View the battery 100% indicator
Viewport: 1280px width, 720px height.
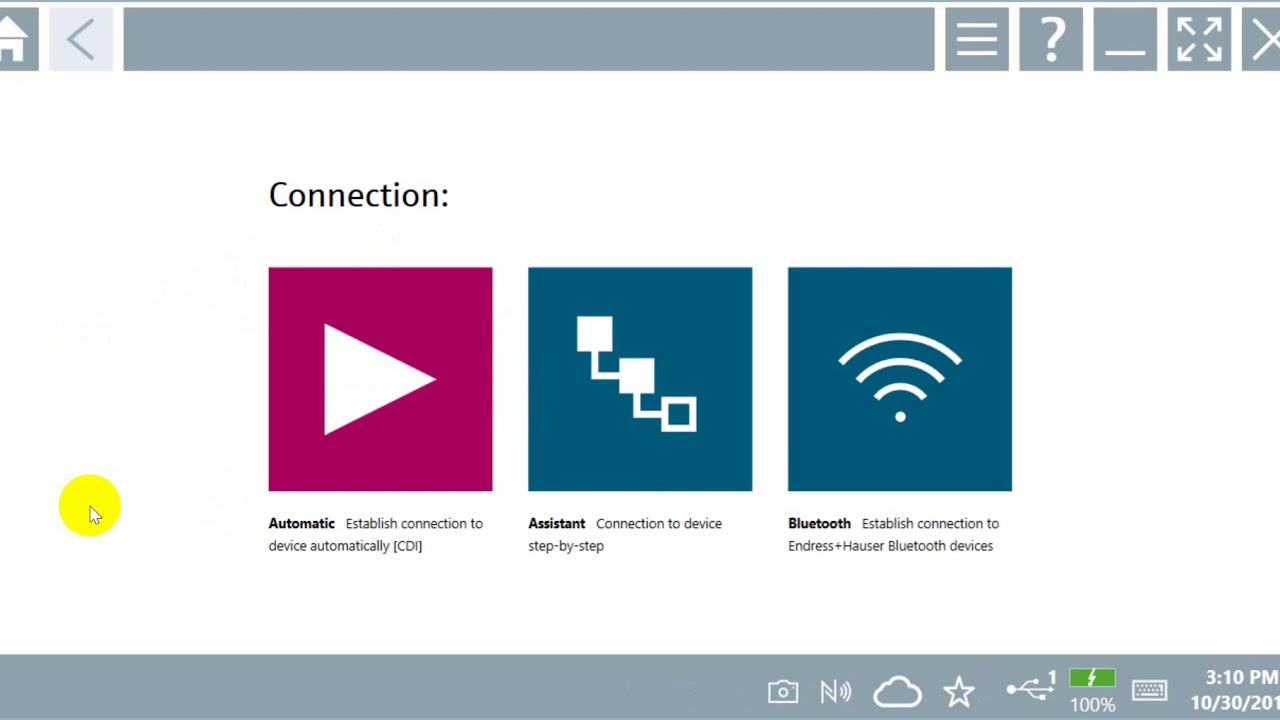pos(1092,692)
